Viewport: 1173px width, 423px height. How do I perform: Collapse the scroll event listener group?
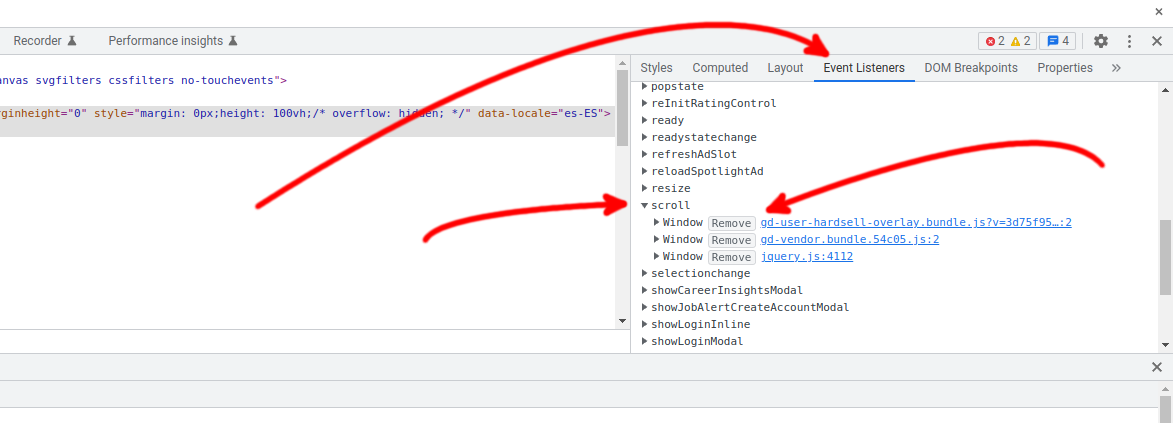(645, 205)
